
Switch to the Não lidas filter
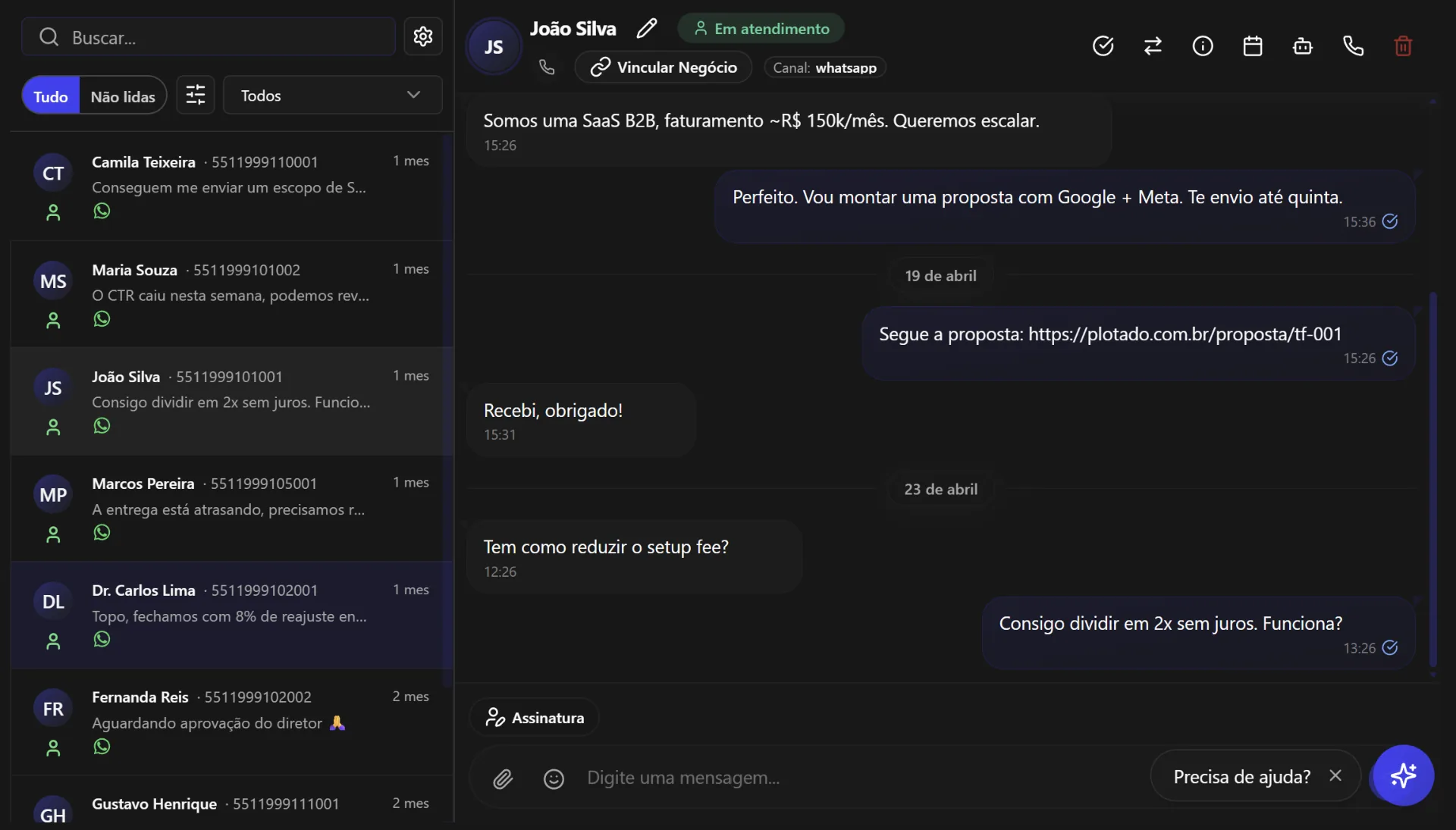click(x=123, y=96)
